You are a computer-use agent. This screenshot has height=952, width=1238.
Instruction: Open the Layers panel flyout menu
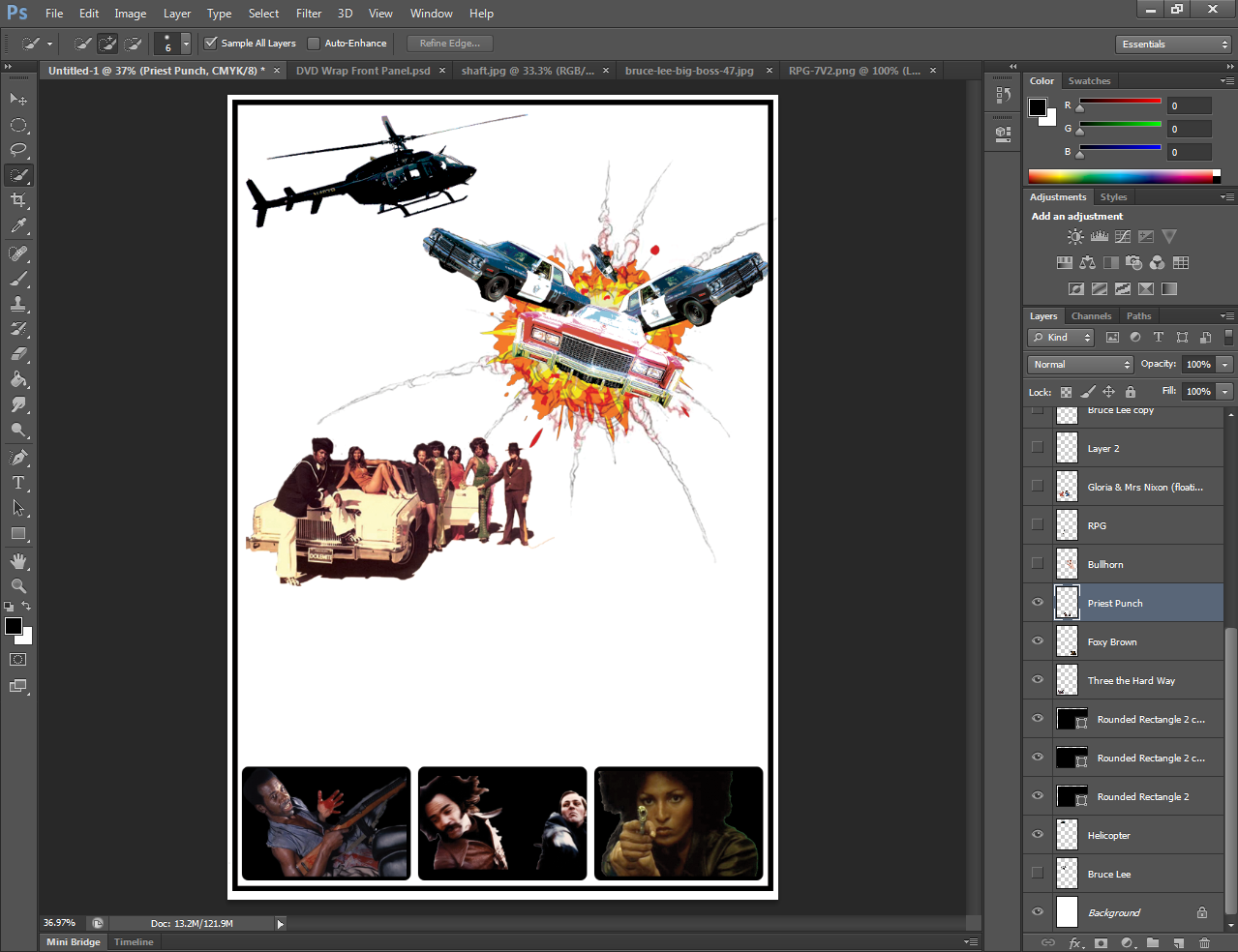(1227, 316)
